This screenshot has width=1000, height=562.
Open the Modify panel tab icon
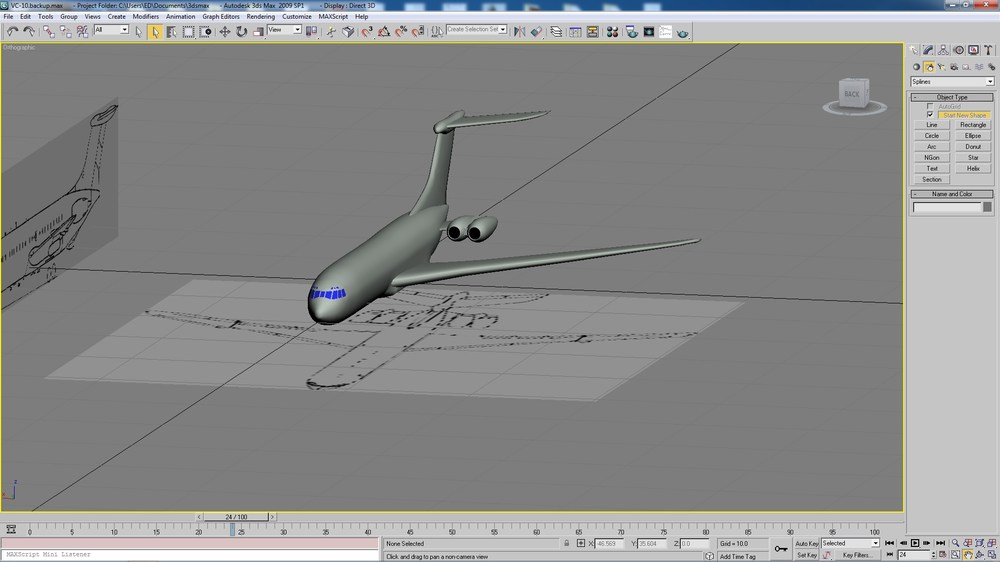click(x=928, y=50)
